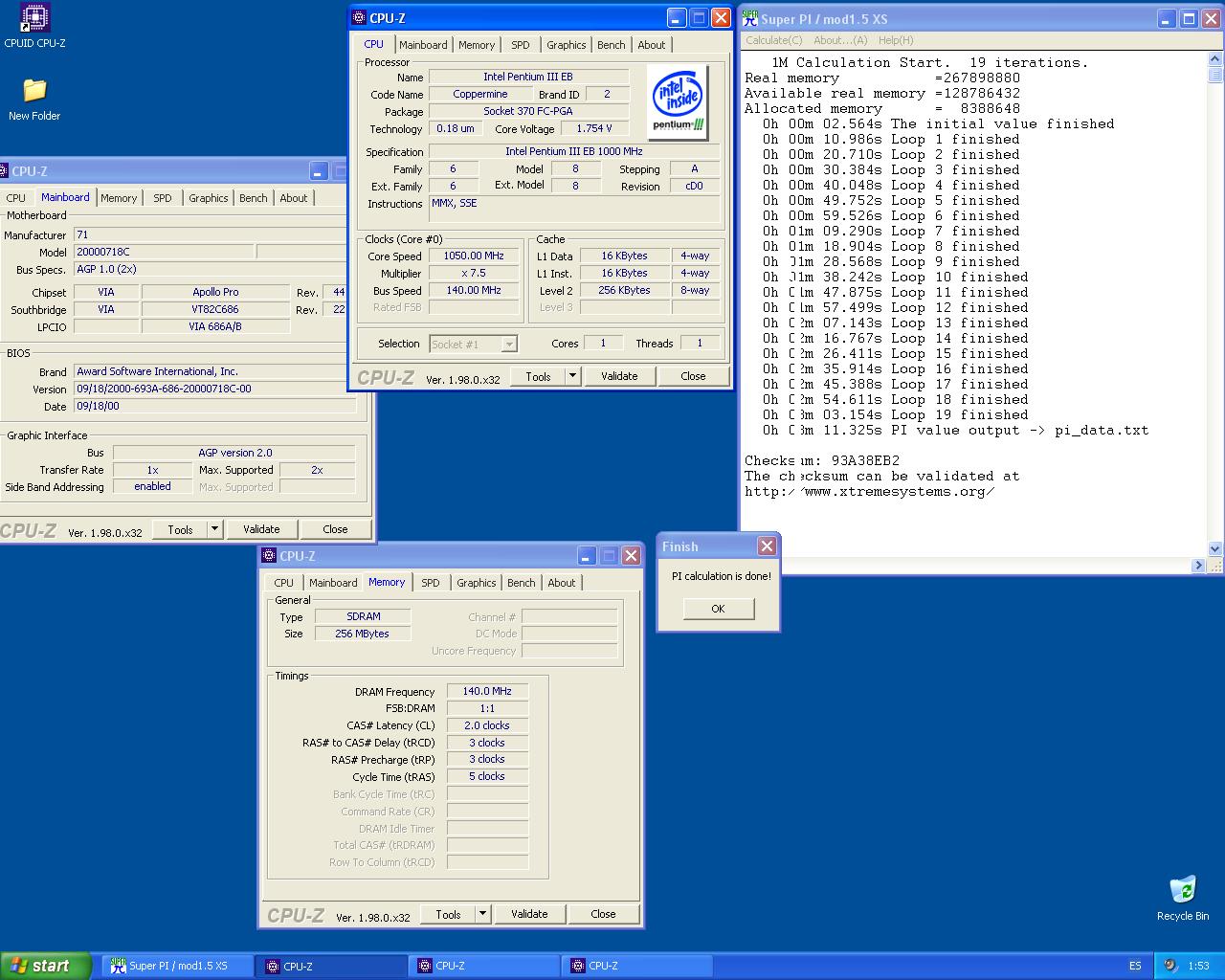
Task: Click the PI value output pi_data.txt line
Action: pyautogui.click(x=955, y=430)
